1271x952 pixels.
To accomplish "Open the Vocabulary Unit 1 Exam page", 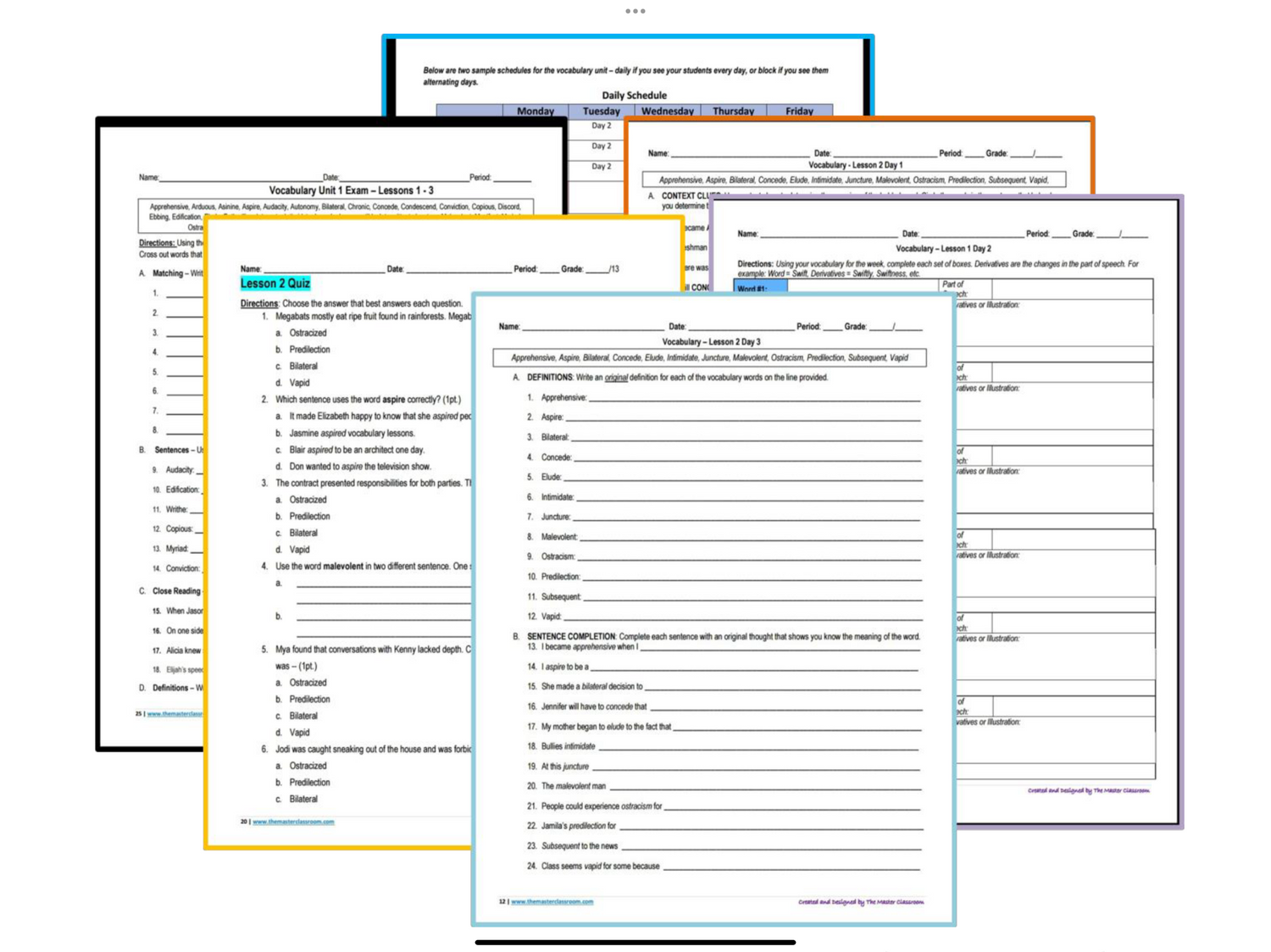I will (350, 191).
